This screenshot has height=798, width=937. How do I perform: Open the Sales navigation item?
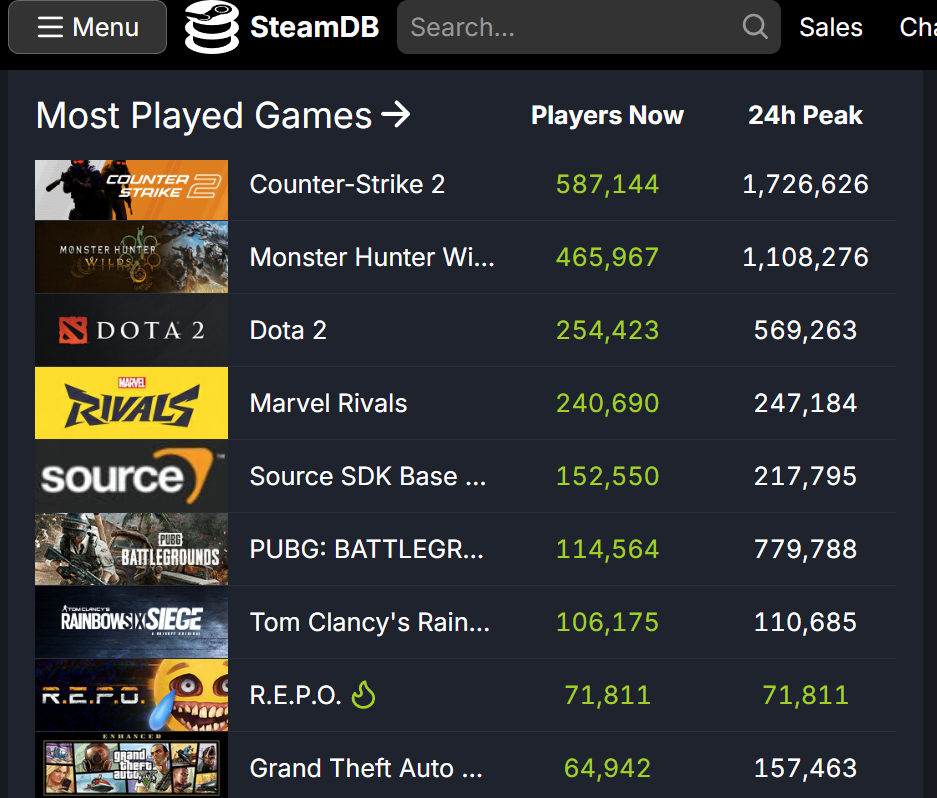tap(831, 27)
